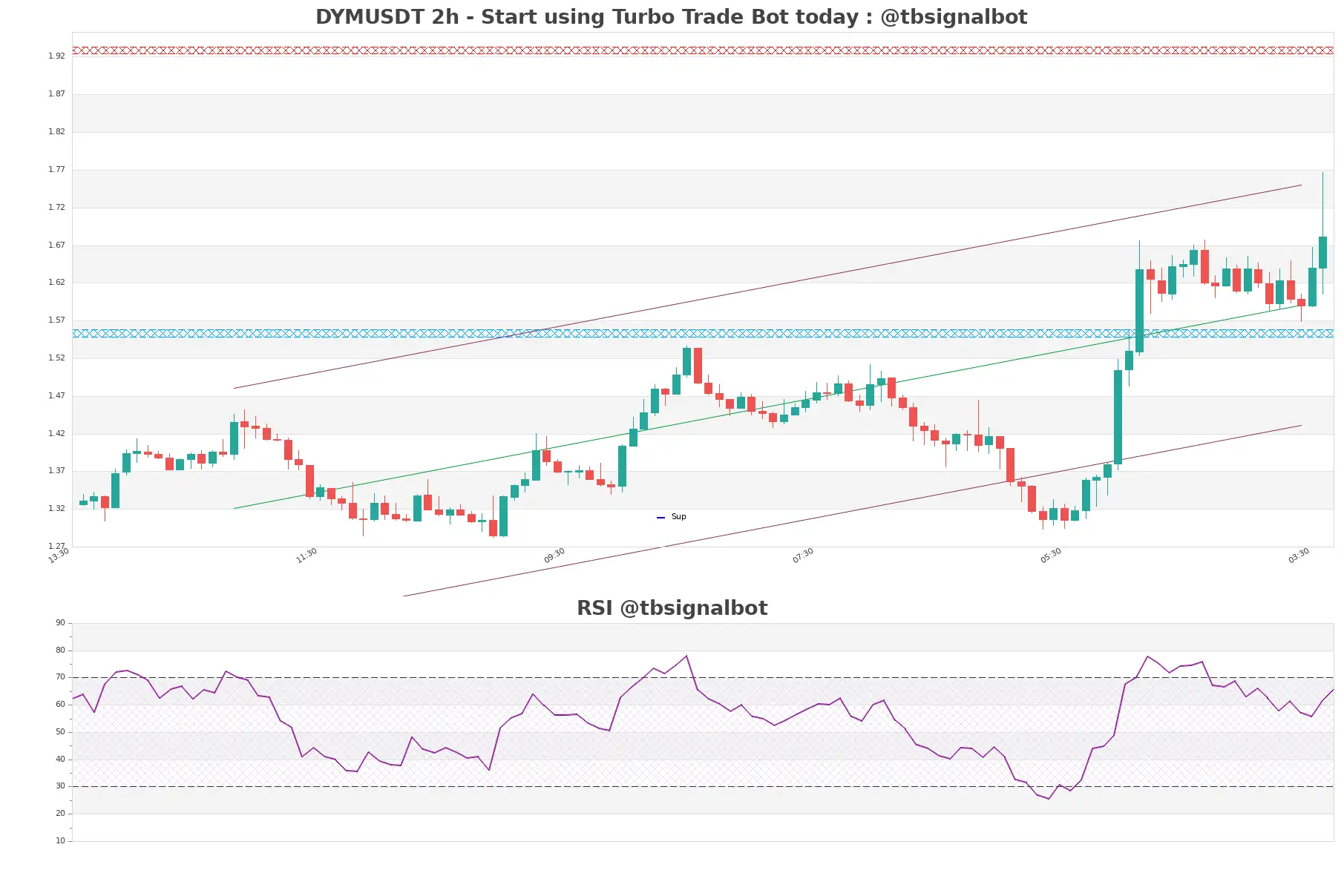
Task: Click the 1.72 price axis label
Action: [56, 208]
